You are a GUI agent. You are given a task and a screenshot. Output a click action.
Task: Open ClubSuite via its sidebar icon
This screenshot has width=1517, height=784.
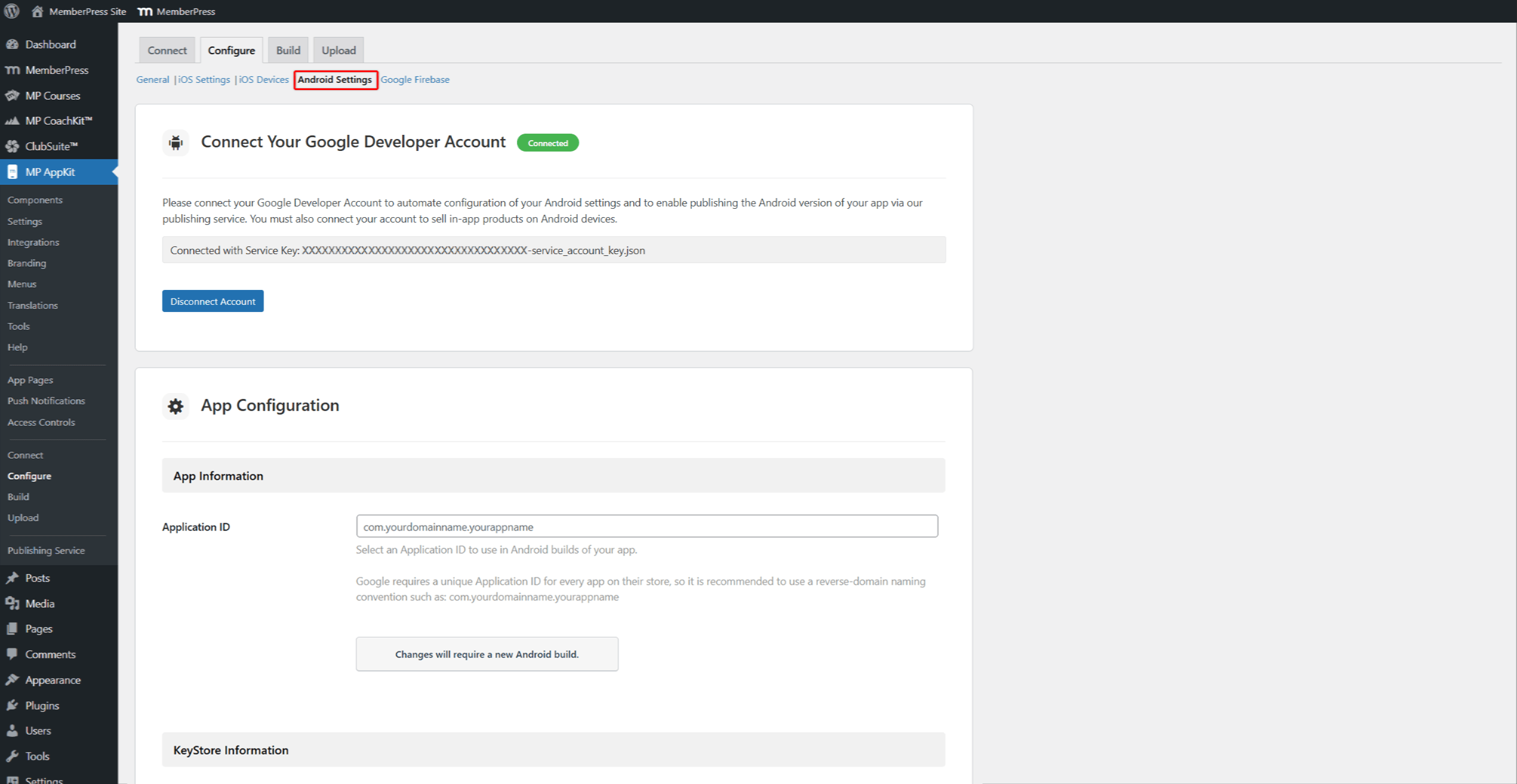tap(13, 146)
